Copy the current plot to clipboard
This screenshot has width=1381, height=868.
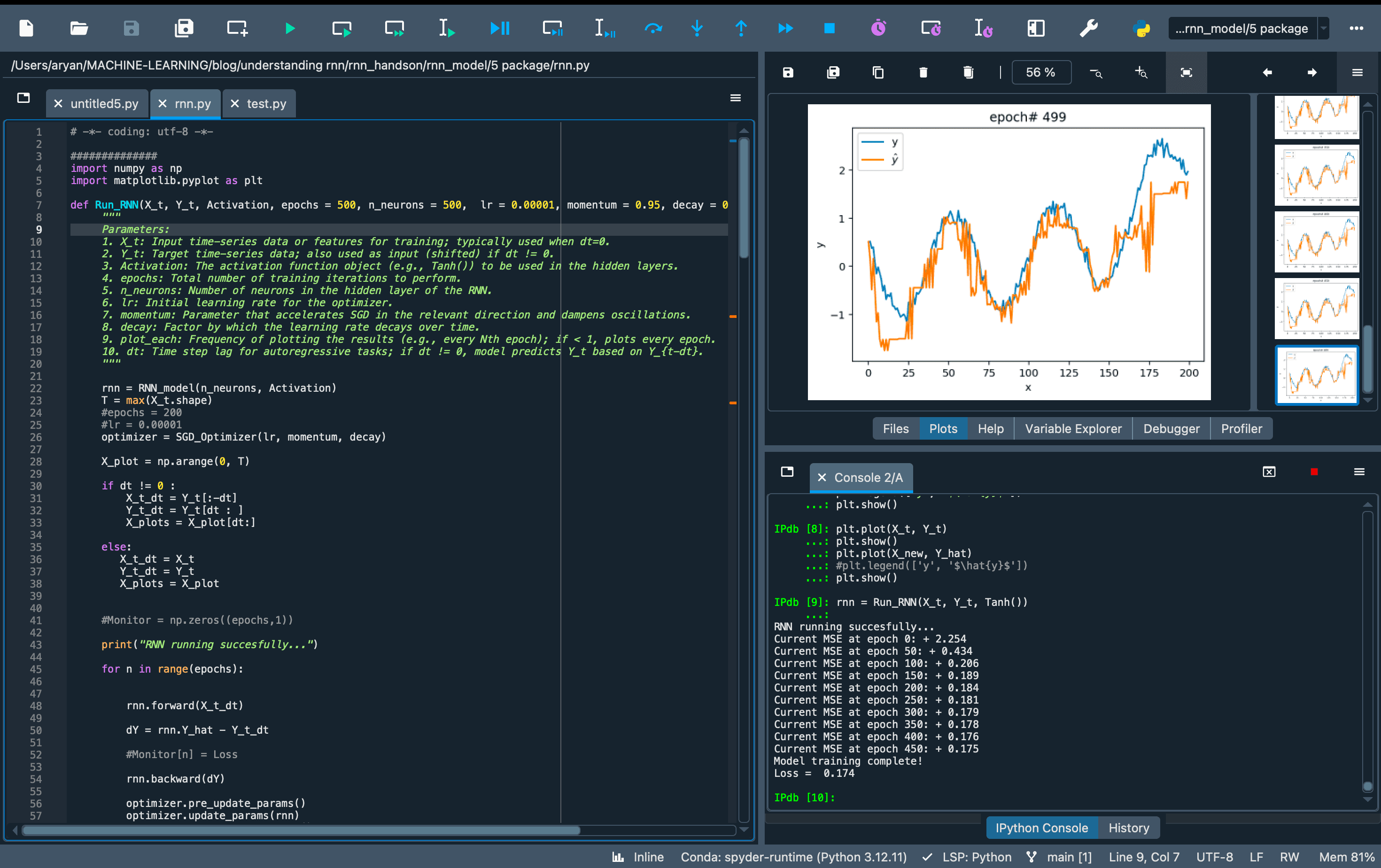tap(877, 72)
